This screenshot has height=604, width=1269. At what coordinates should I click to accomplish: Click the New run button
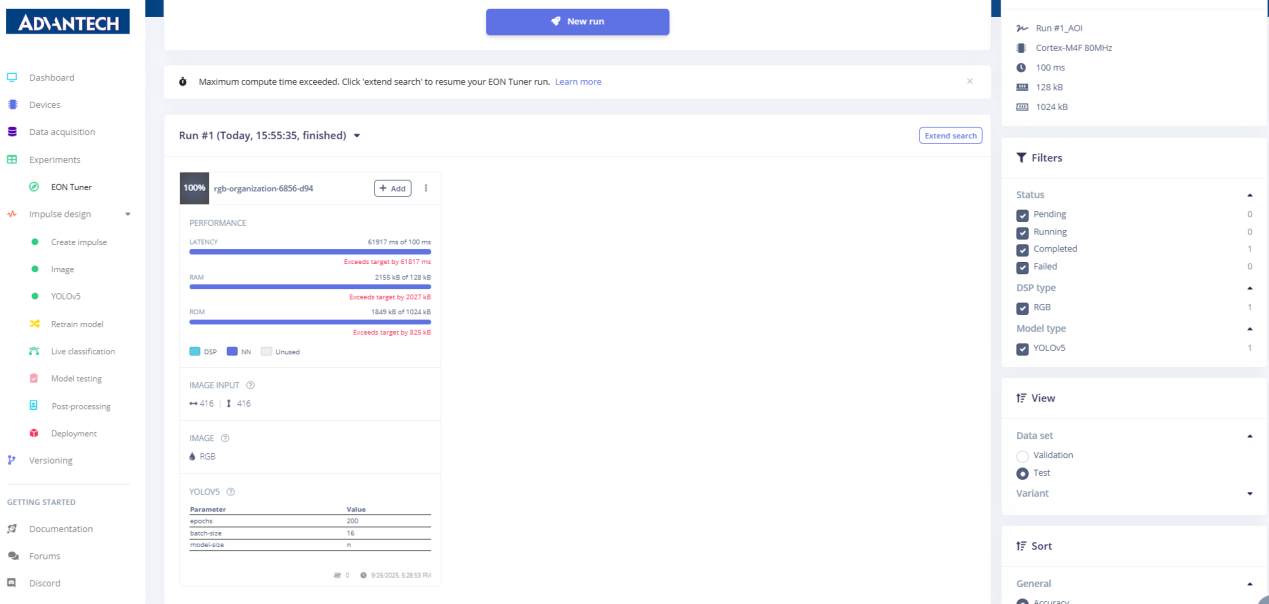point(578,22)
